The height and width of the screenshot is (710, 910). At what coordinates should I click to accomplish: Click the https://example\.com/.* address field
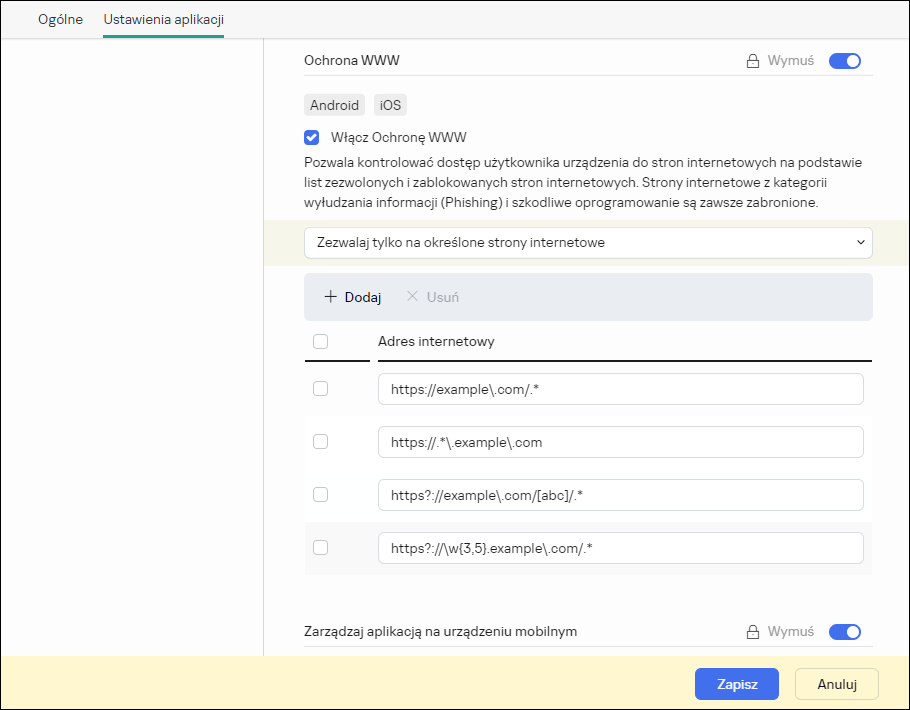tap(620, 389)
